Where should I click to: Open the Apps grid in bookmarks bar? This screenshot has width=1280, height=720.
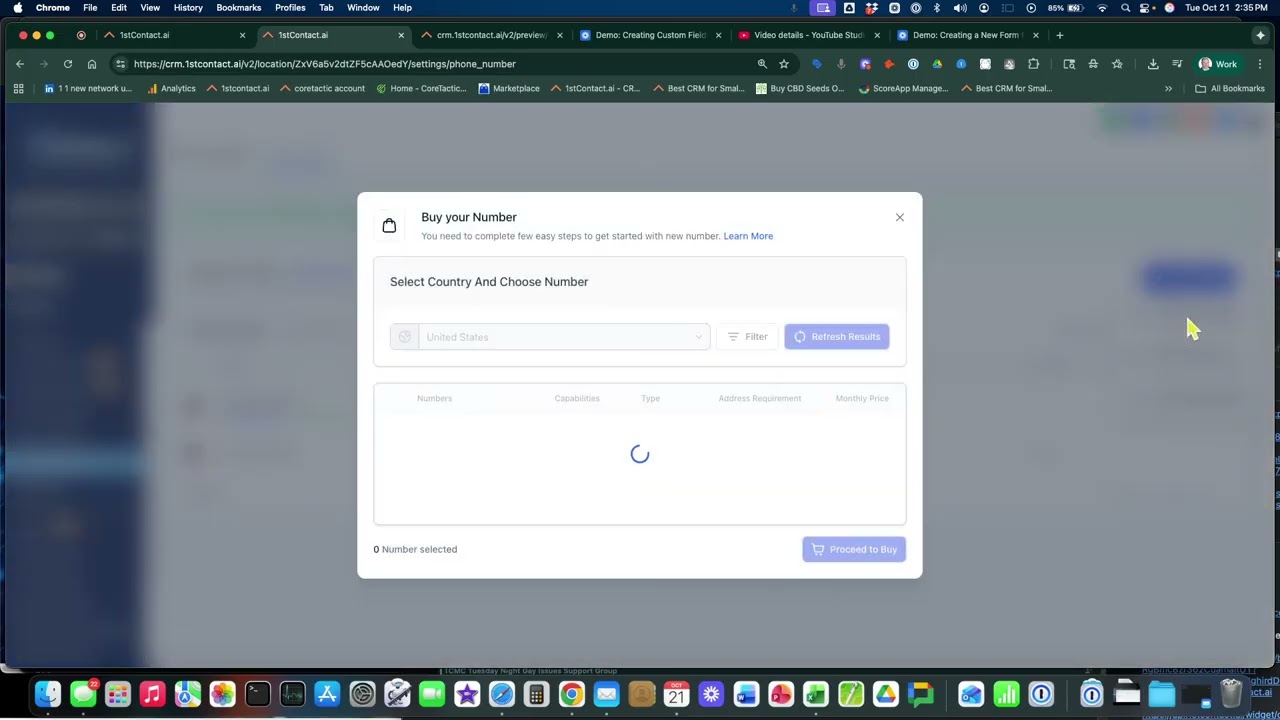18,88
